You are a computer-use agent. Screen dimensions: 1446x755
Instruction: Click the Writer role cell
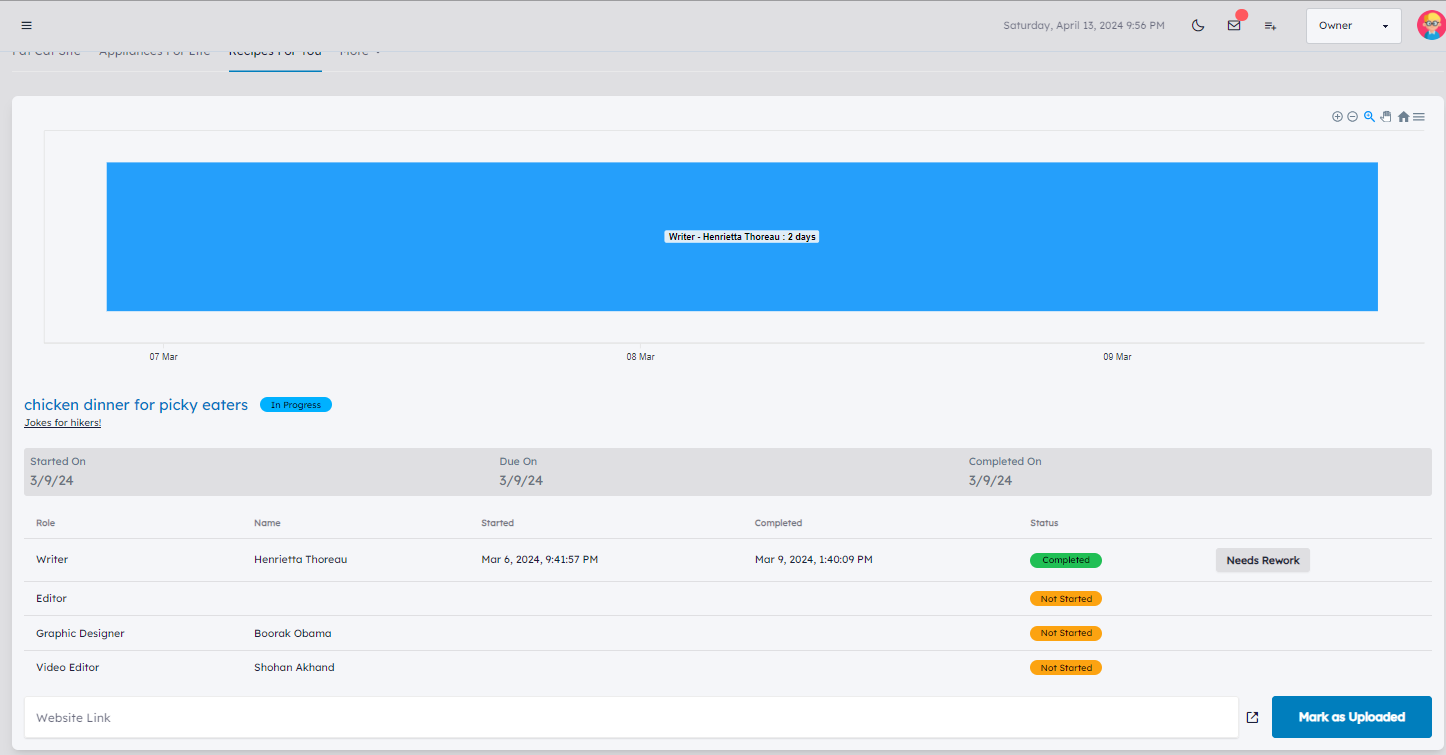pyautogui.click(x=52, y=559)
